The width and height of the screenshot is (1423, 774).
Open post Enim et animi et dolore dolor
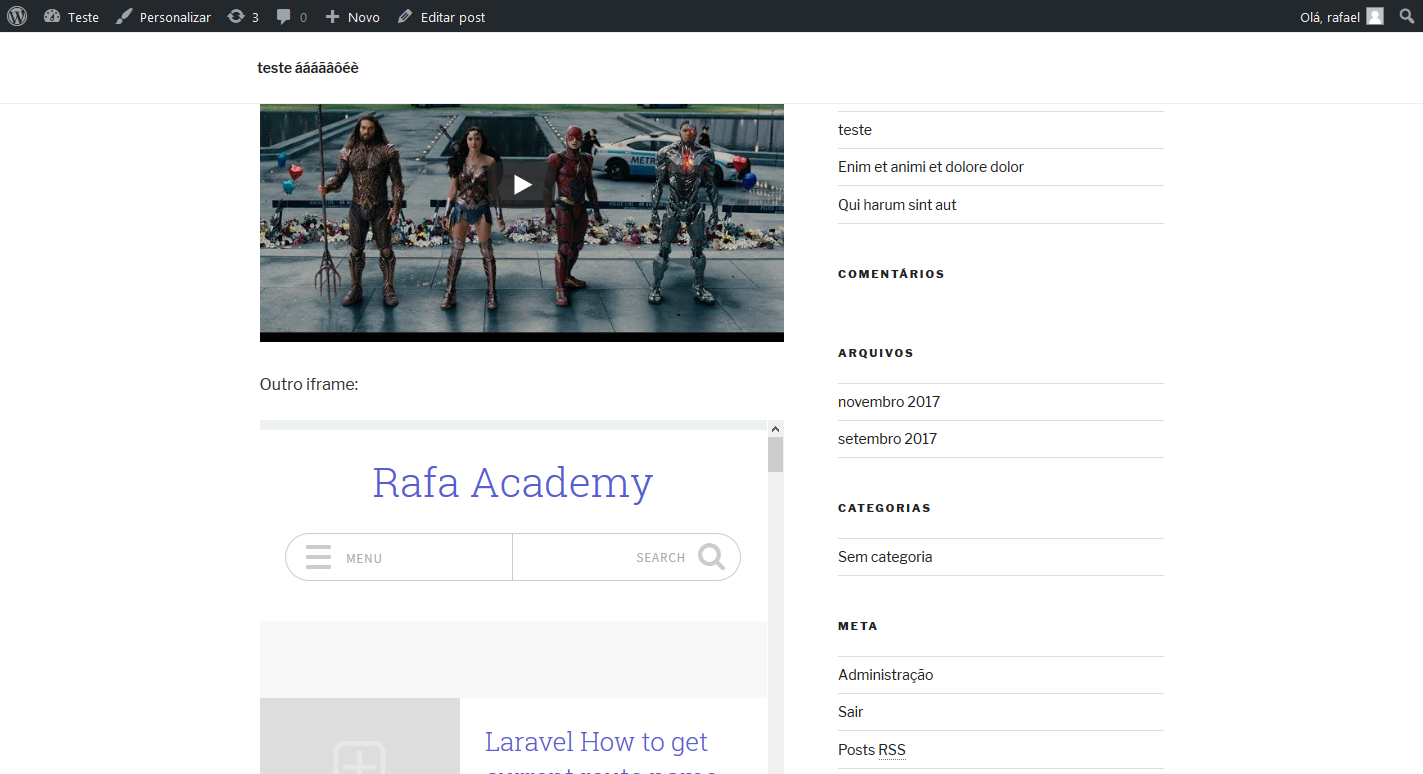[931, 167]
